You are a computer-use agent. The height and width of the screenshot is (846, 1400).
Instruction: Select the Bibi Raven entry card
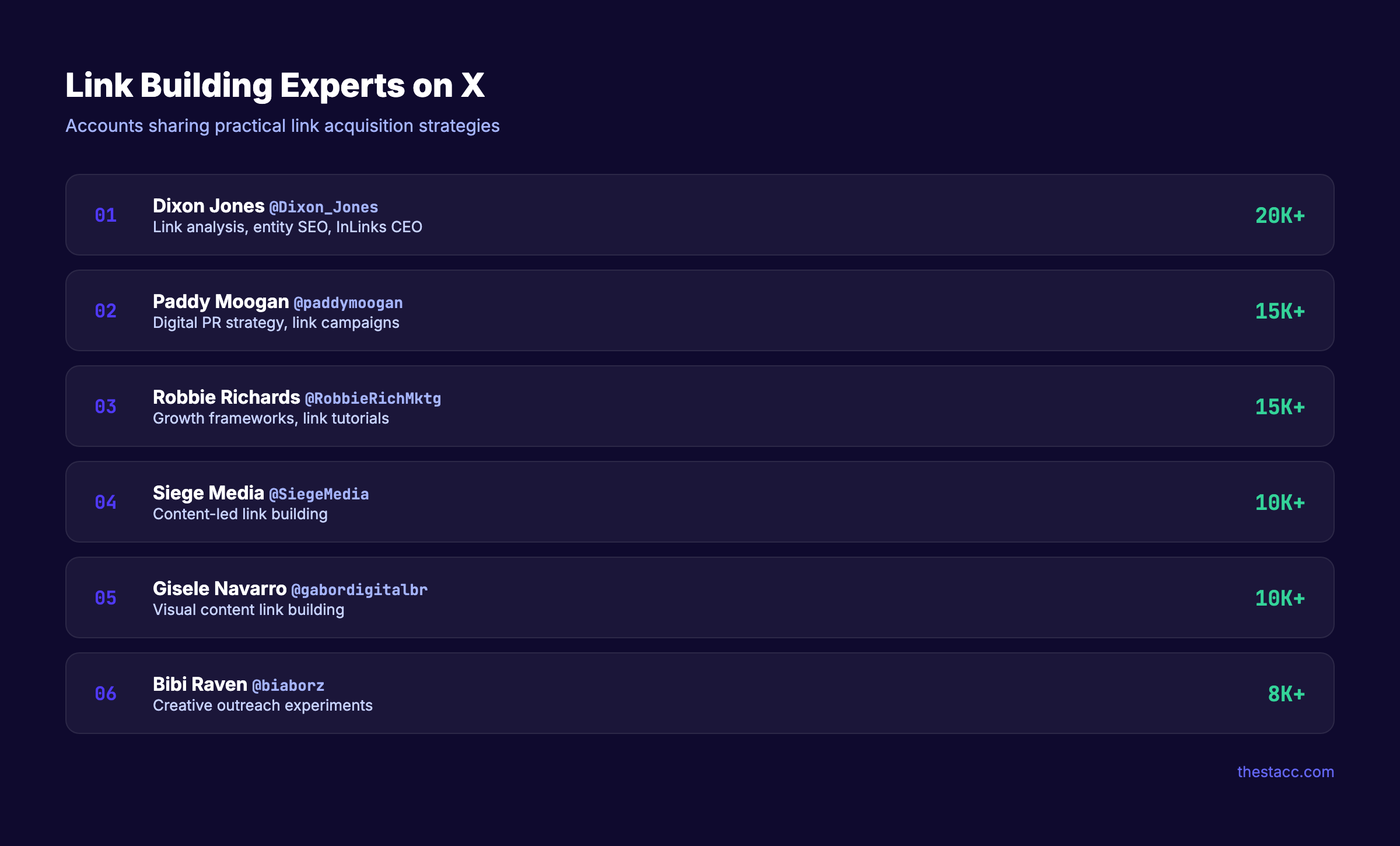pos(700,693)
